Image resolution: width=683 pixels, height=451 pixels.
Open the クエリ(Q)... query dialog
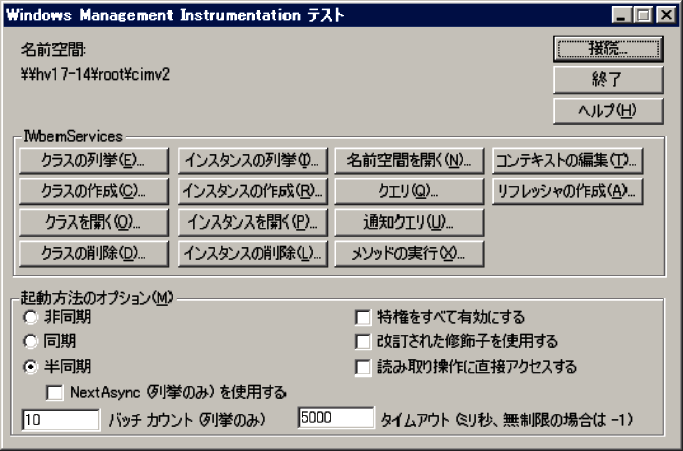coord(409,191)
